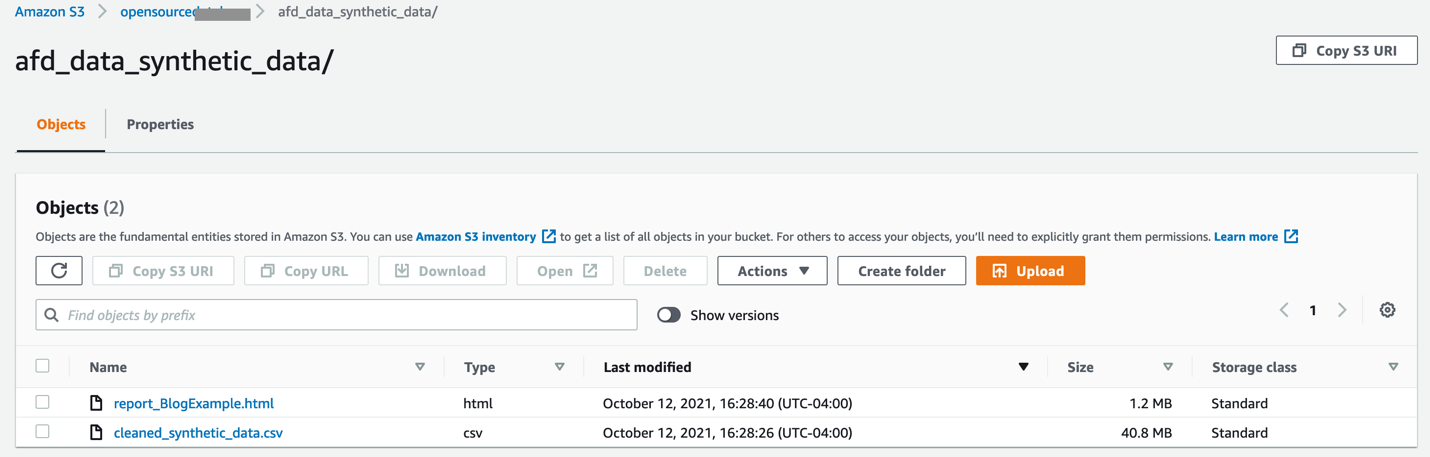
Task: Click the Amazon S3 inventory external link icon
Action: [x=549, y=237]
